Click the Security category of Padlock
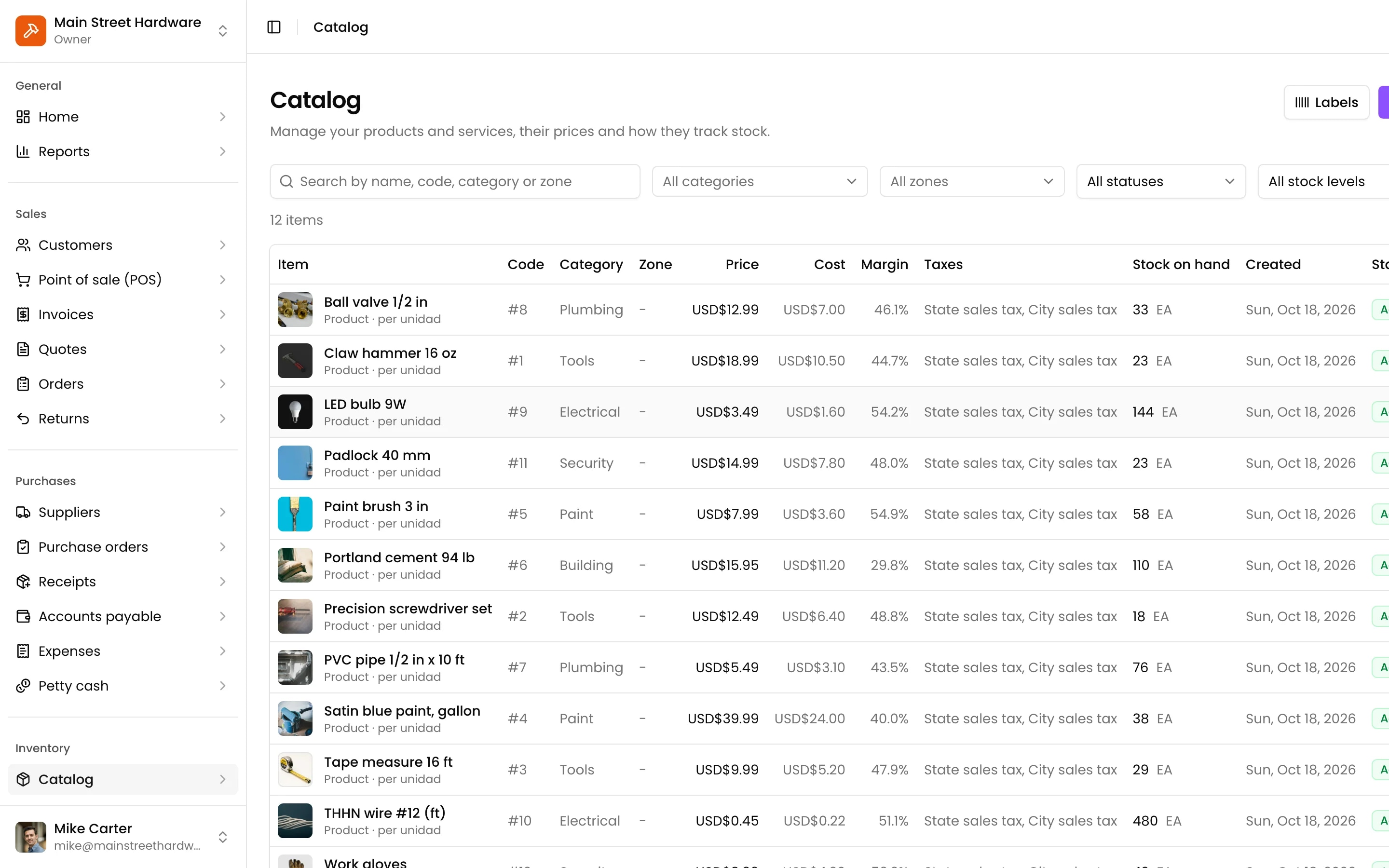Viewport: 1389px width, 868px height. point(586,463)
